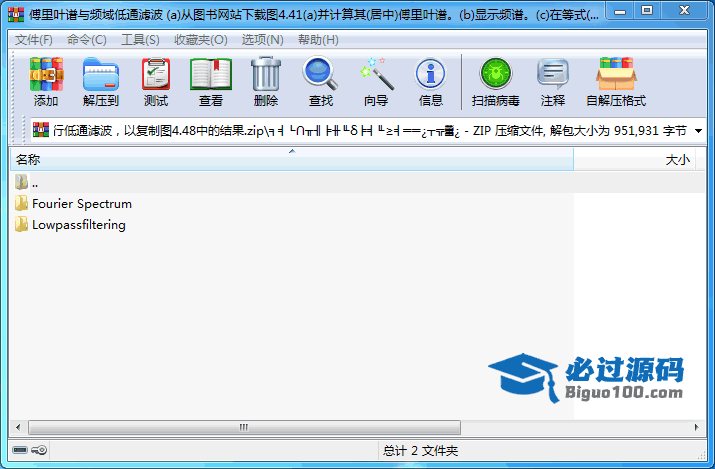Select 'Lowpassfiltering' row text
Viewport: 715px width, 469px height.
click(79, 225)
